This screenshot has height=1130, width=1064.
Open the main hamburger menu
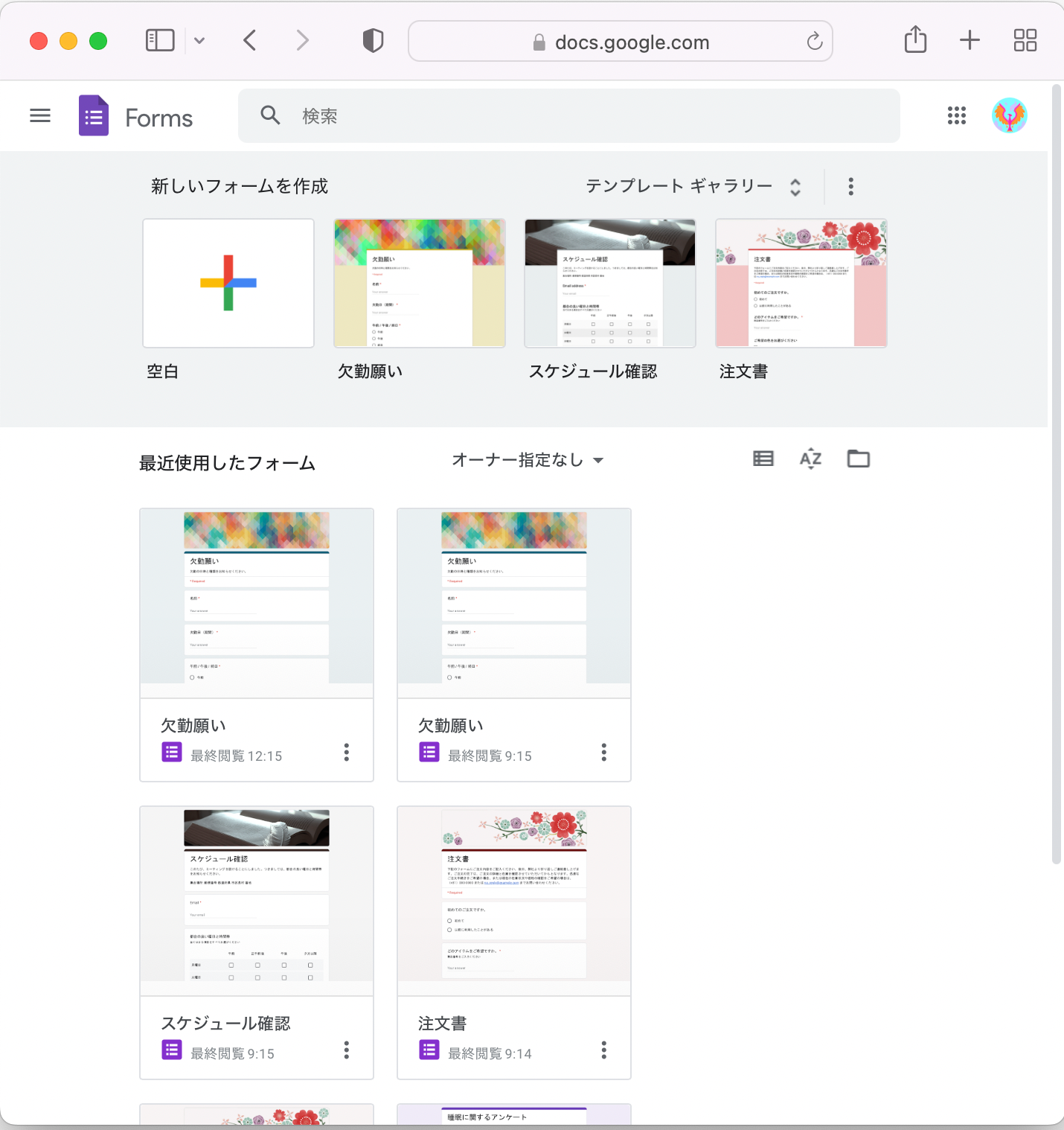coord(40,116)
